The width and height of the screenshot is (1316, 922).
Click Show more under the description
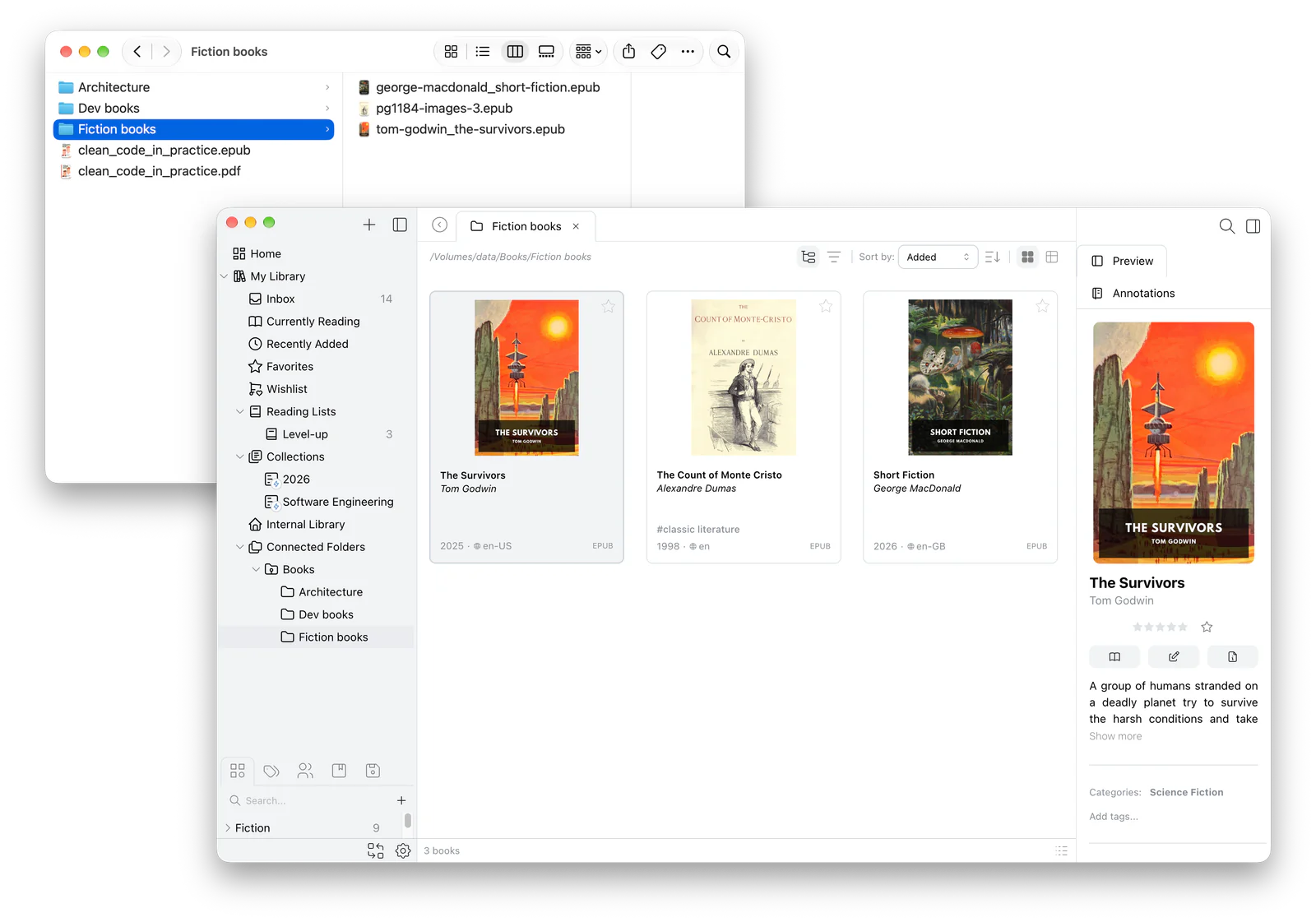tap(1115, 736)
